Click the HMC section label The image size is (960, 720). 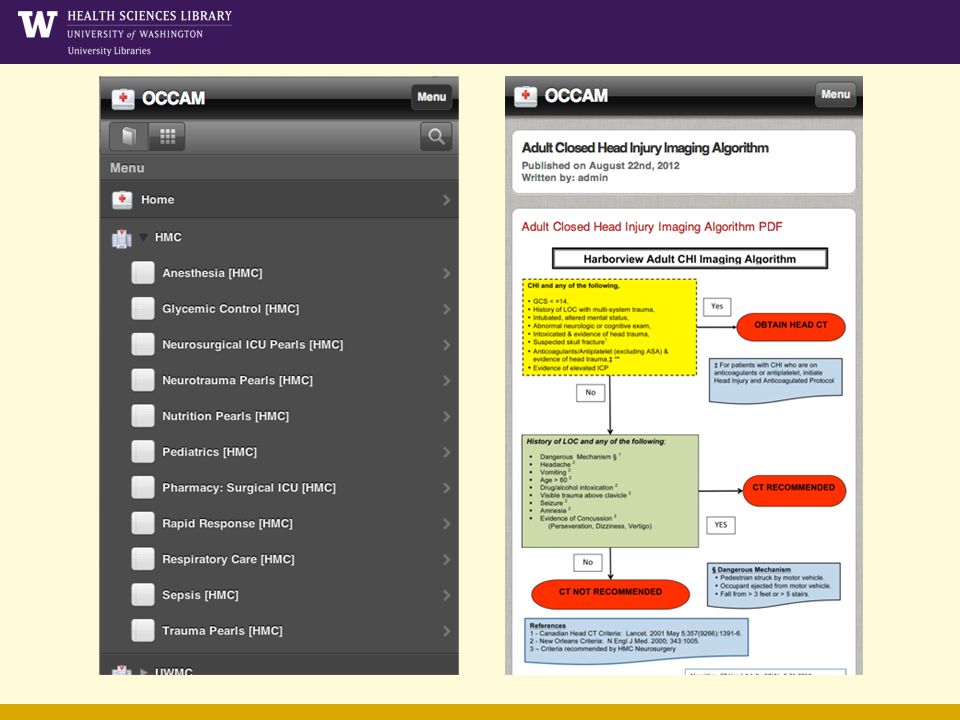[168, 237]
